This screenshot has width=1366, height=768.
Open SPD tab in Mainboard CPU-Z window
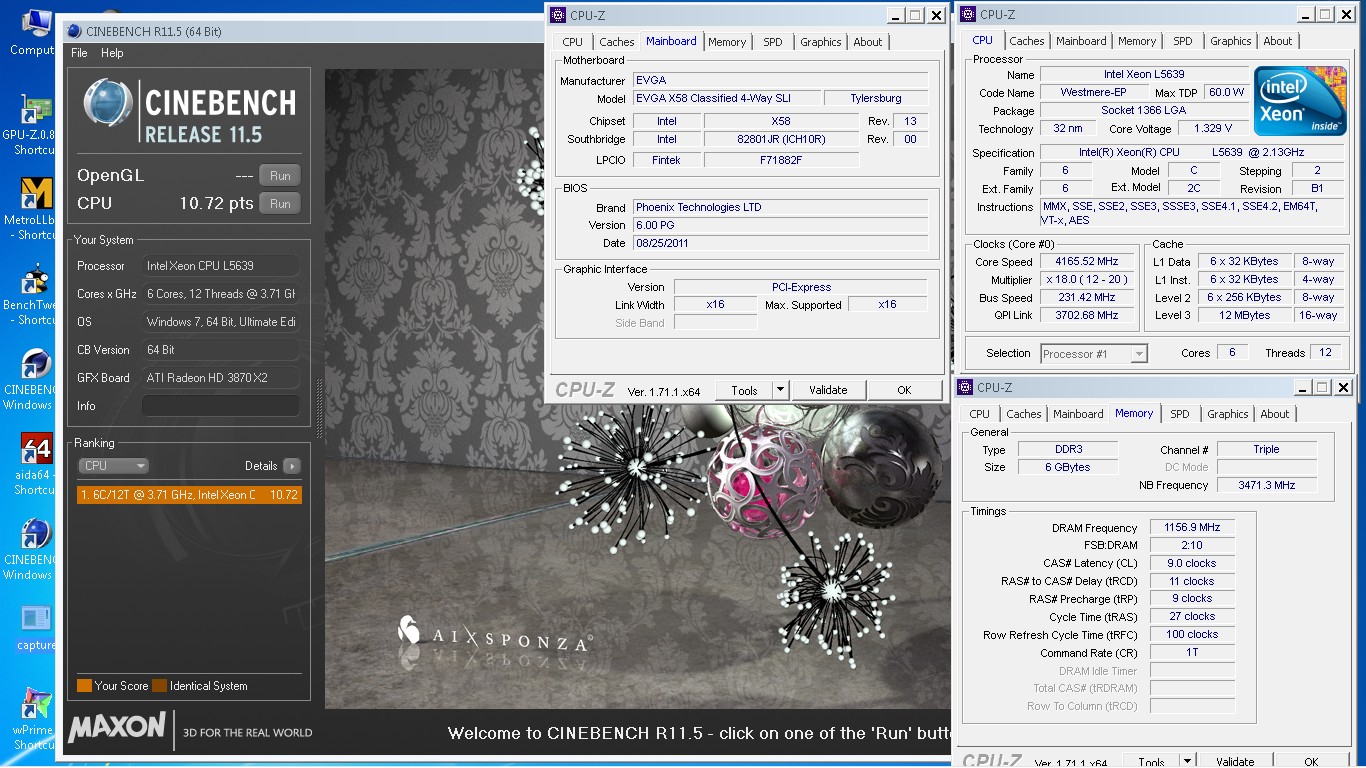pos(773,42)
